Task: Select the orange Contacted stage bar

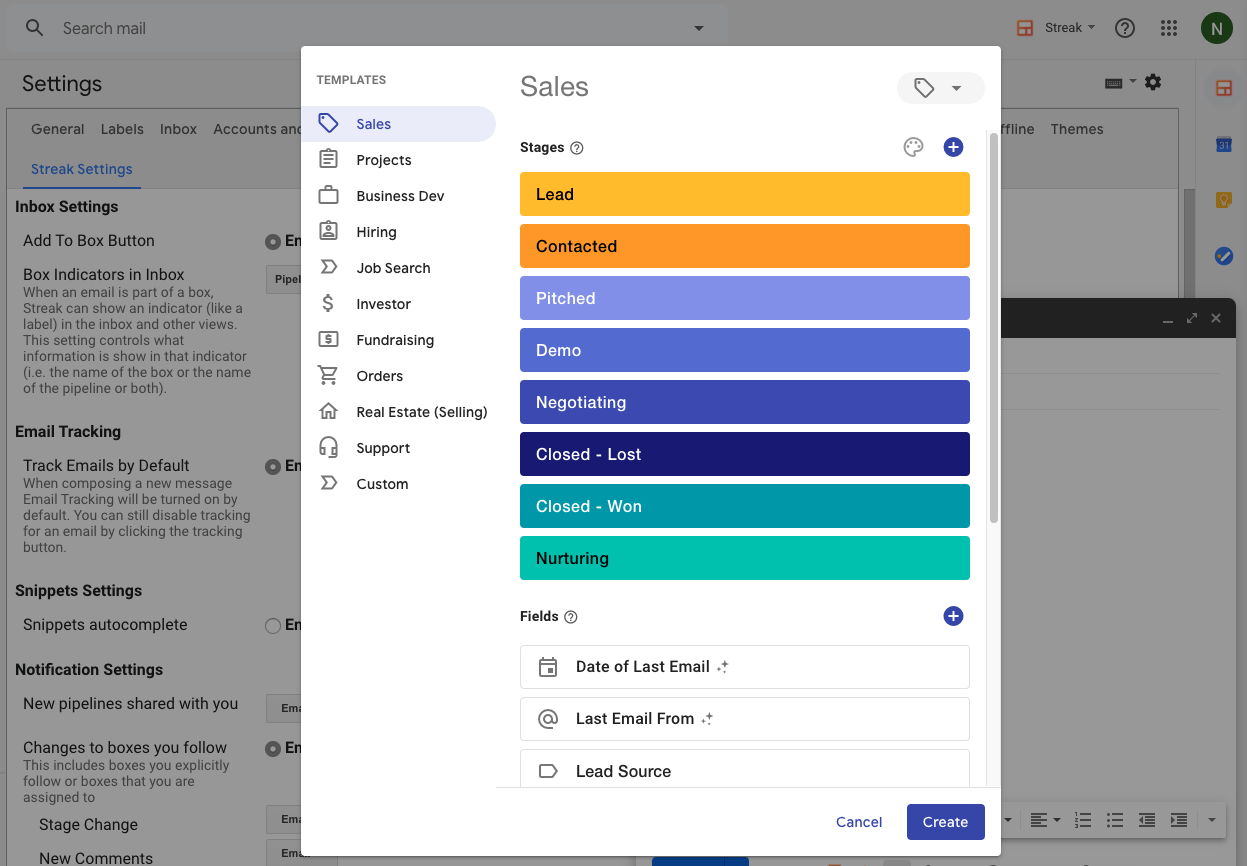Action: [x=744, y=246]
